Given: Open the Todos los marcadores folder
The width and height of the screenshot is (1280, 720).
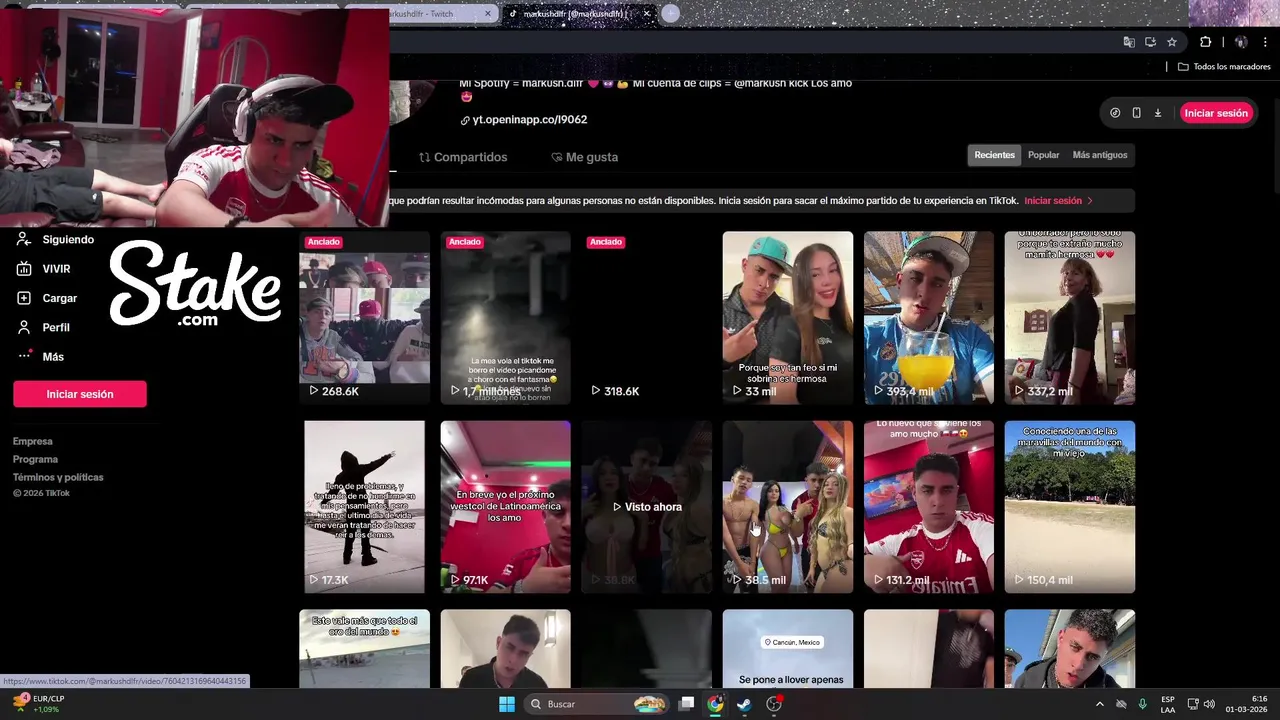Looking at the screenshot, I should 1224,67.
